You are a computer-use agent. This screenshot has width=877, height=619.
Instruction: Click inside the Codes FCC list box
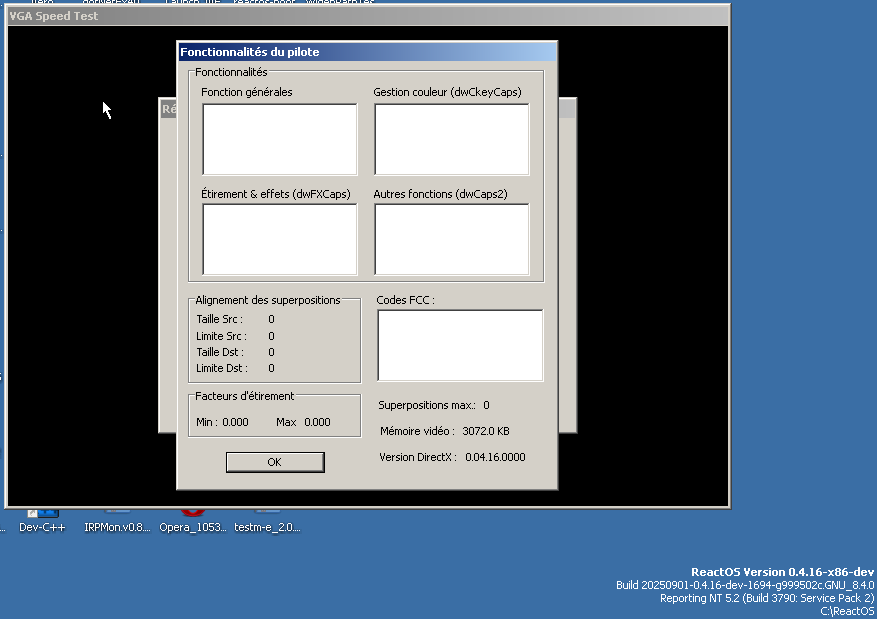pos(459,345)
